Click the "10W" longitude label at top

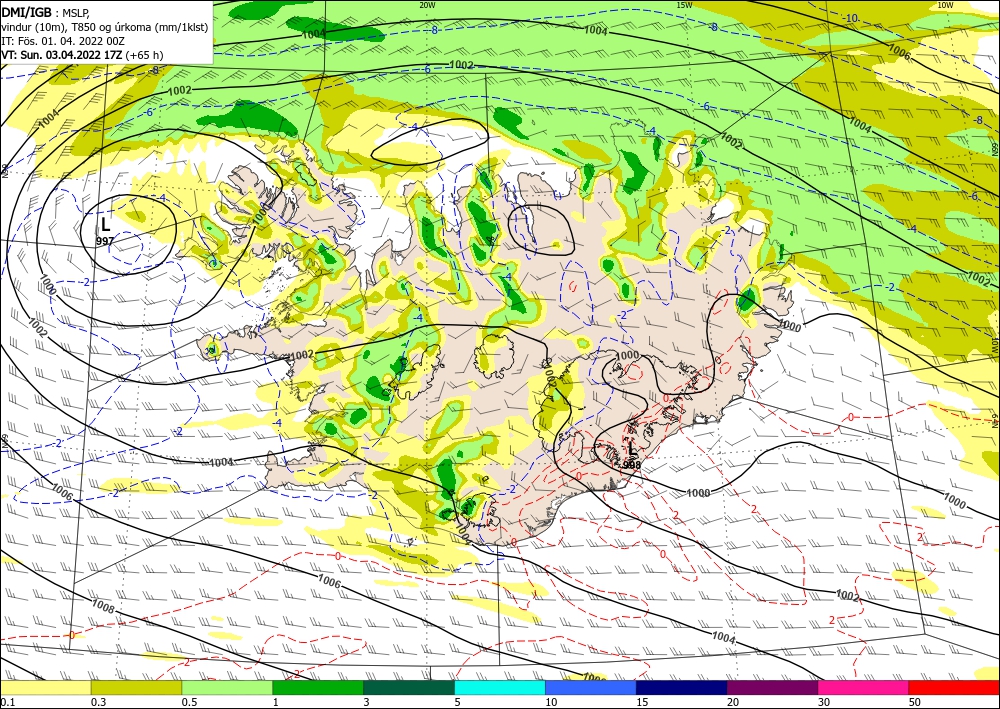pos(945,5)
